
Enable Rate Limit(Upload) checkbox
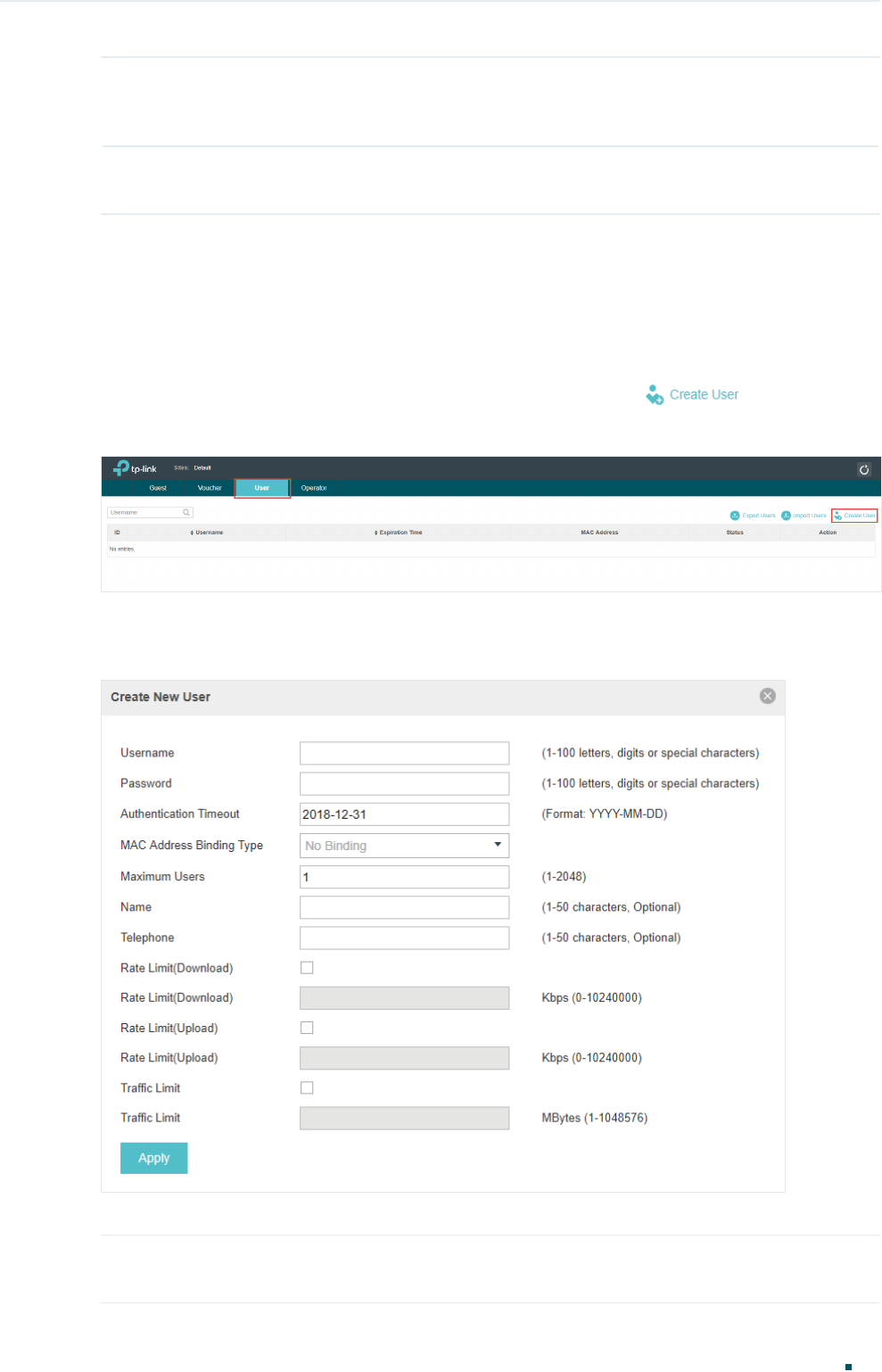pyautogui.click(x=307, y=1028)
